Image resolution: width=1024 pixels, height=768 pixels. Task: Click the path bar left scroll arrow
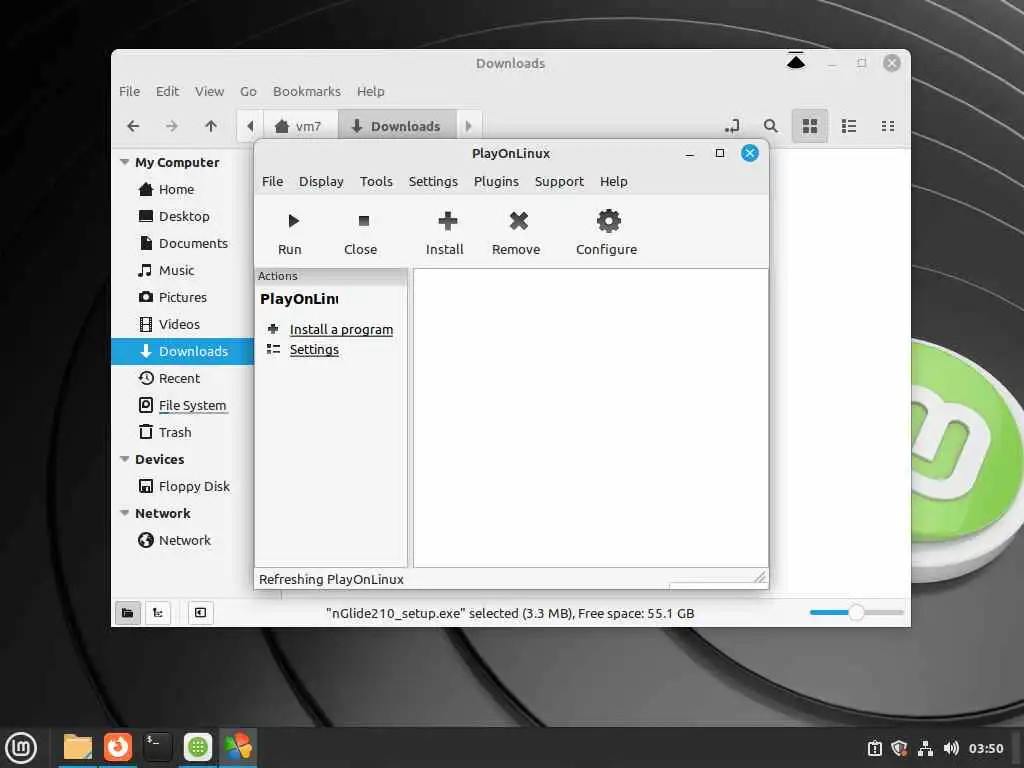(250, 126)
